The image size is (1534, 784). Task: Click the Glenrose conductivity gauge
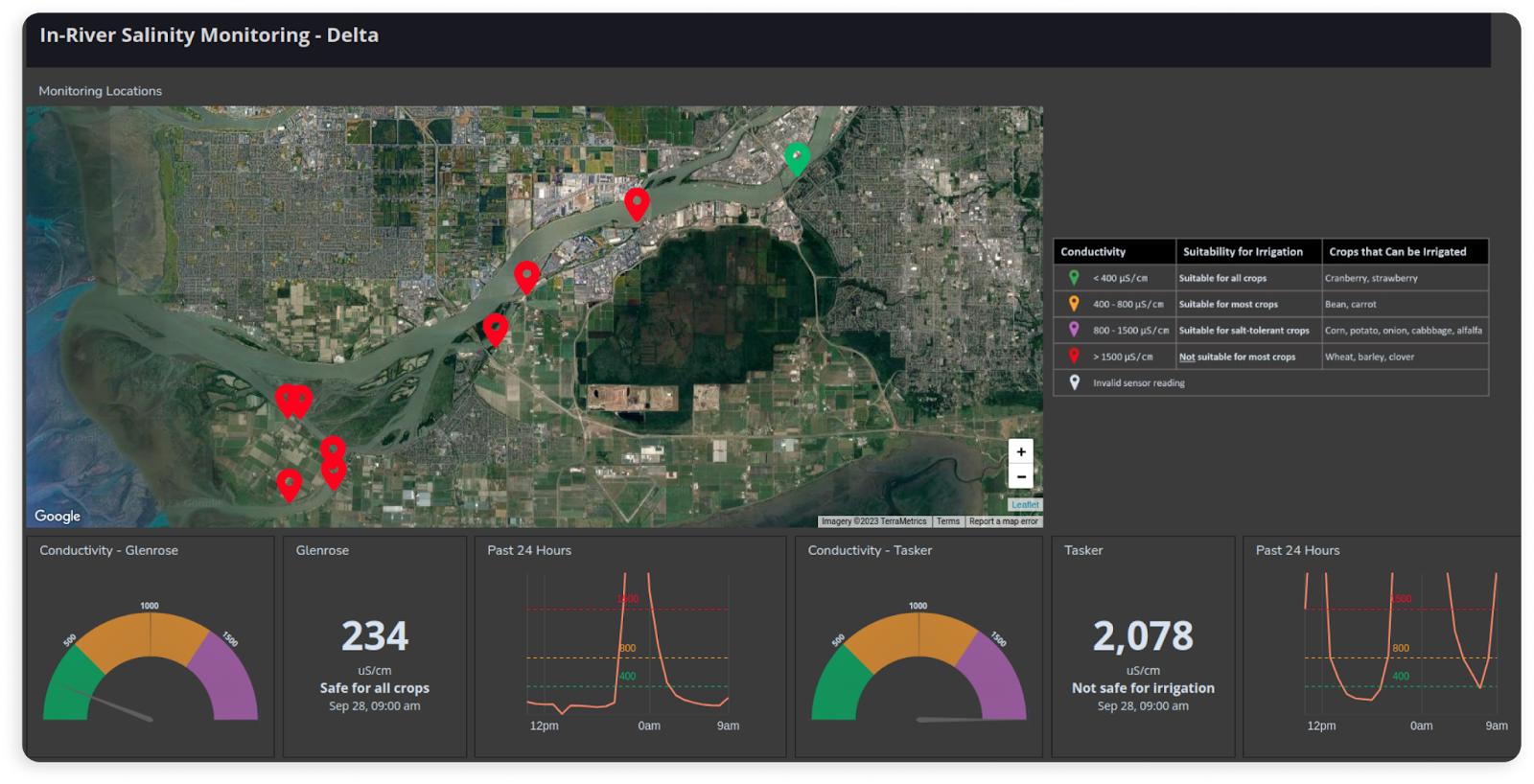click(x=151, y=667)
